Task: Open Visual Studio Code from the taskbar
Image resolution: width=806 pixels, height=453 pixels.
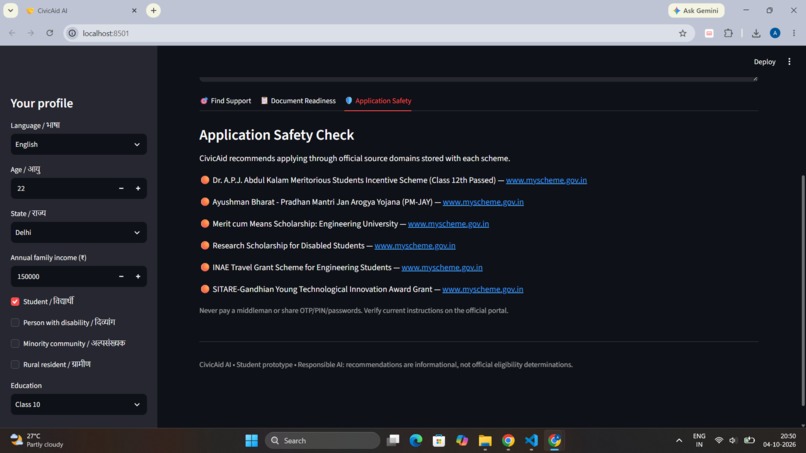Action: (x=531, y=441)
